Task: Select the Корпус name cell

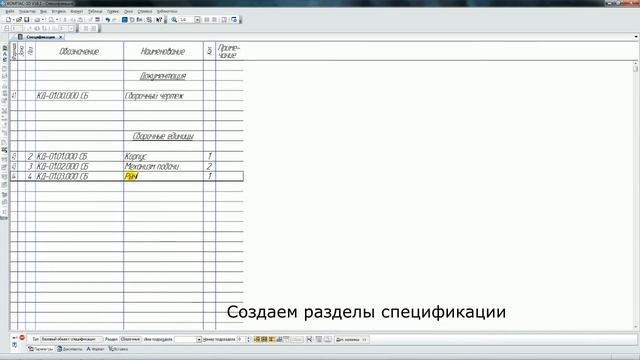Action: click(x=163, y=156)
